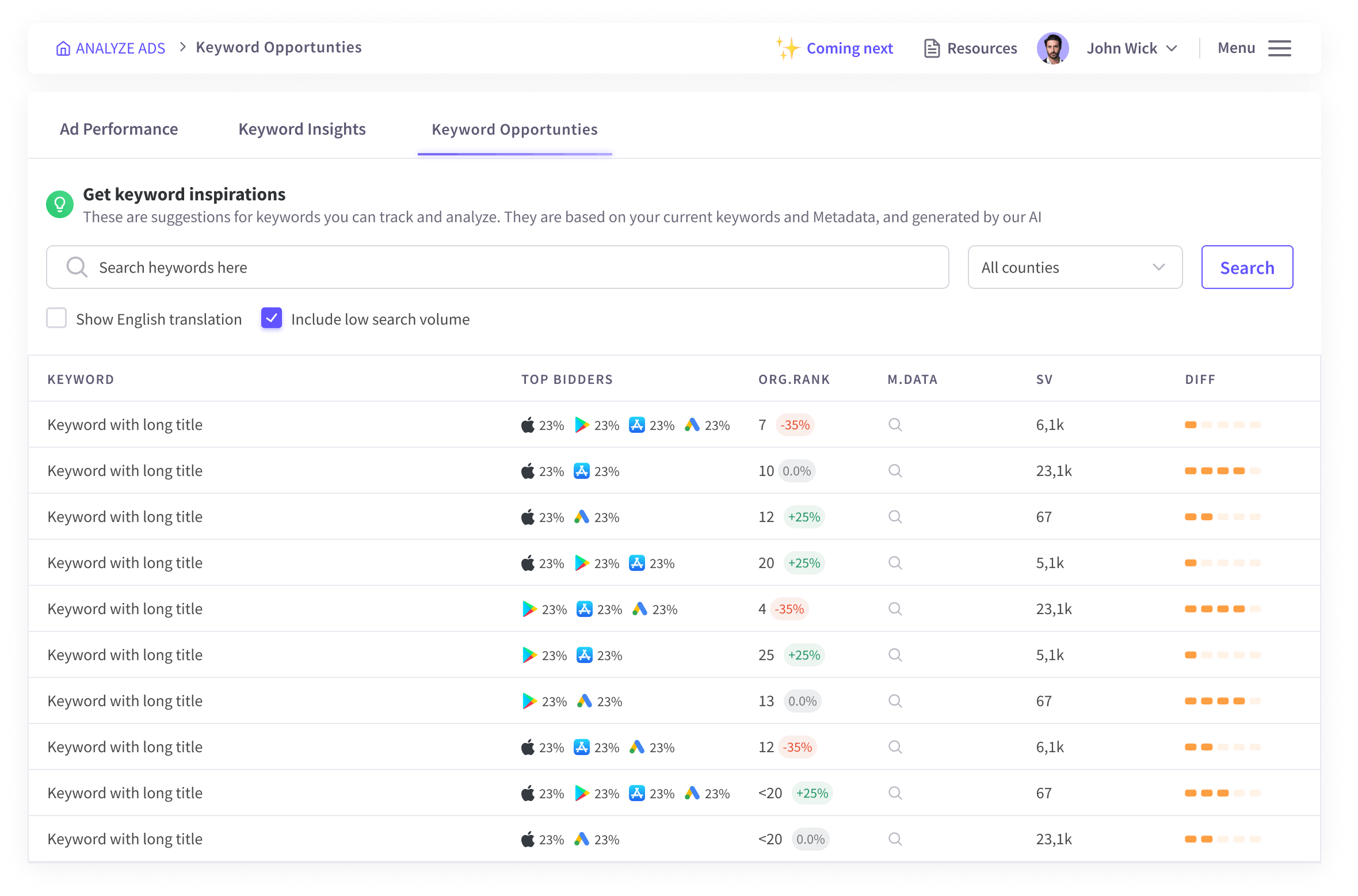Sort by the SV column header
1358x896 pixels.
1044,380
